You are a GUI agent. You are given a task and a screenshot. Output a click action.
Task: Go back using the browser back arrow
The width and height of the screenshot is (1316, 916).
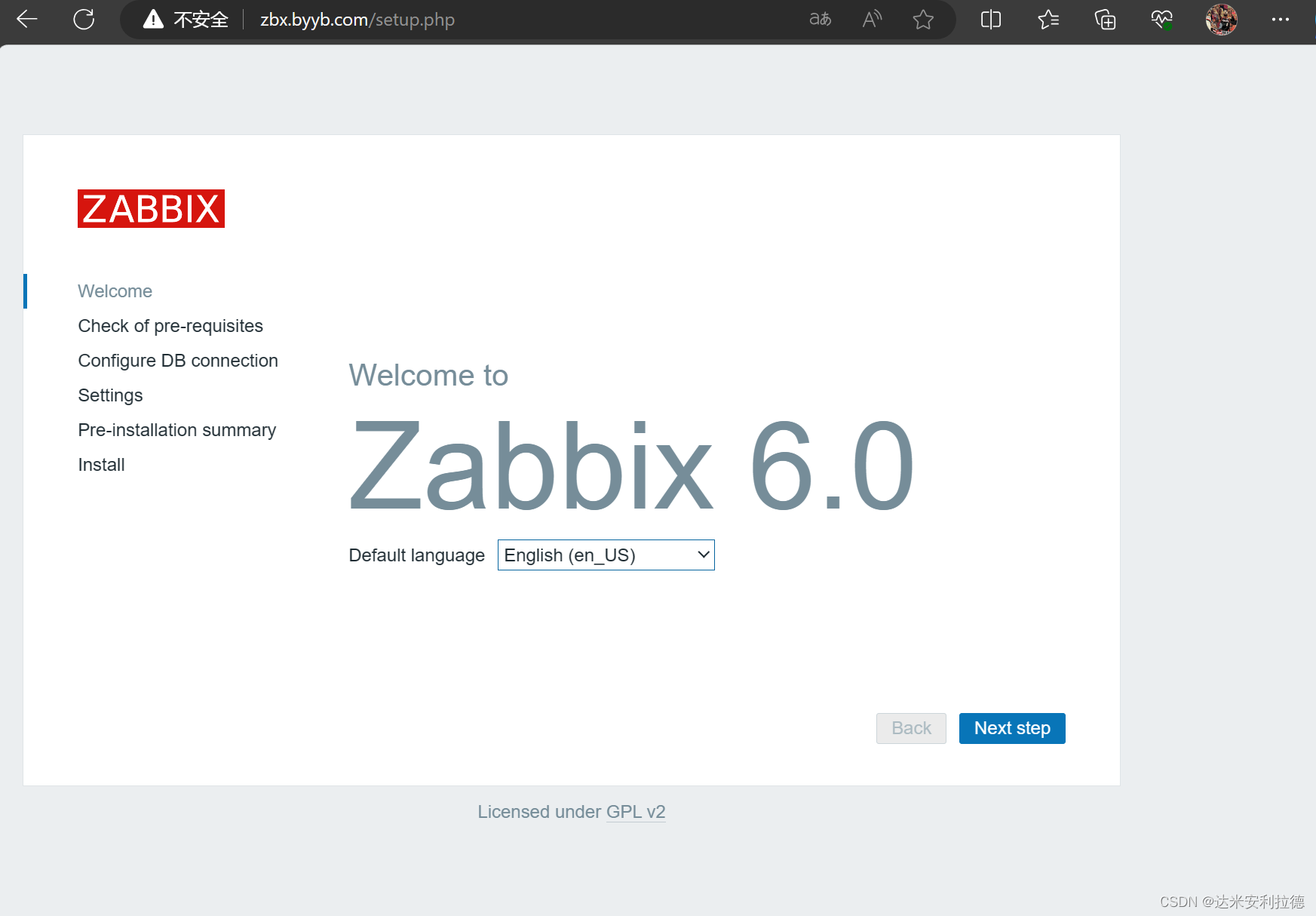(x=27, y=20)
